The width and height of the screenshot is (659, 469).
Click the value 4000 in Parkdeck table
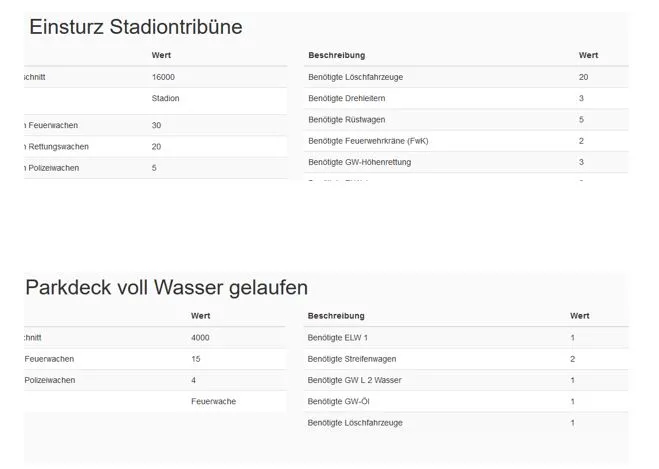pos(200,338)
